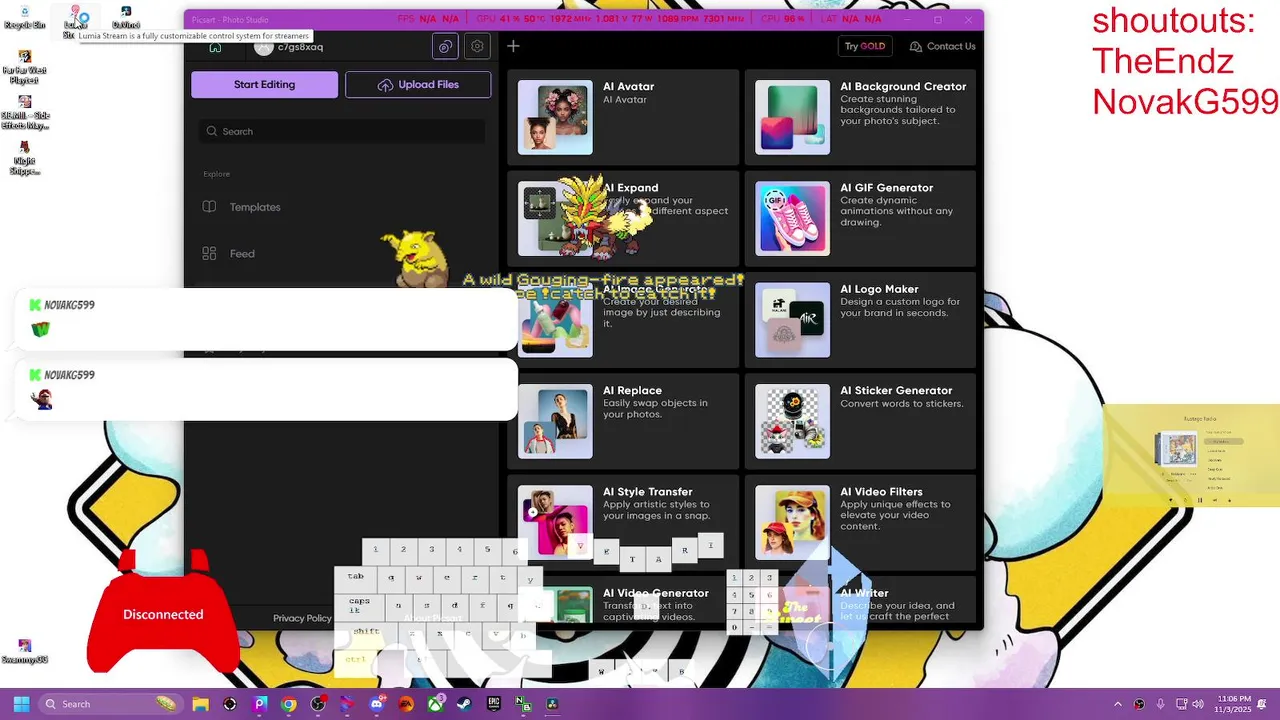1280x720 pixels.
Task: Go to the Picsart home icon
Action: tap(215, 47)
